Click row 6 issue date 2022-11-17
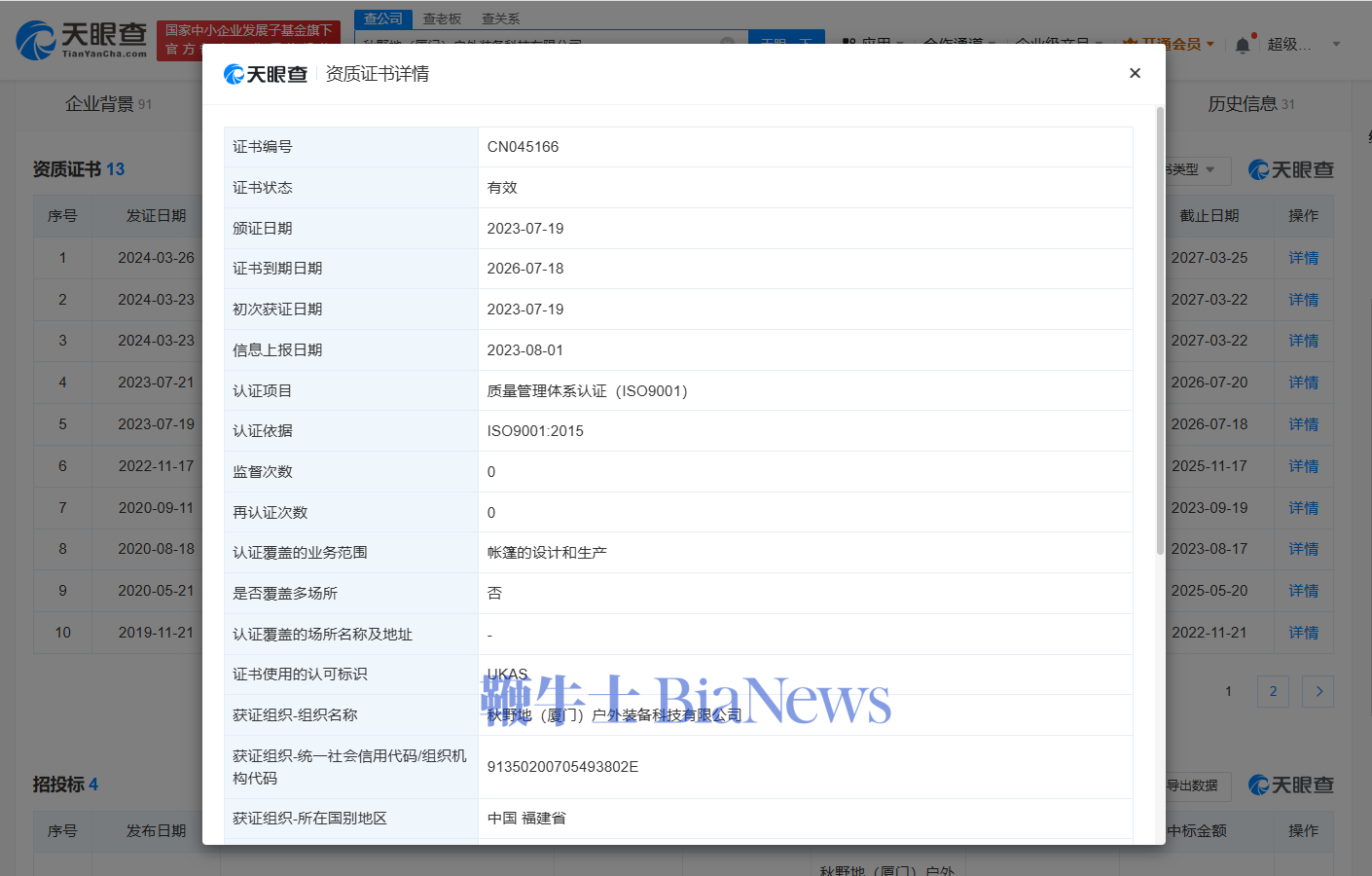 coord(156,466)
